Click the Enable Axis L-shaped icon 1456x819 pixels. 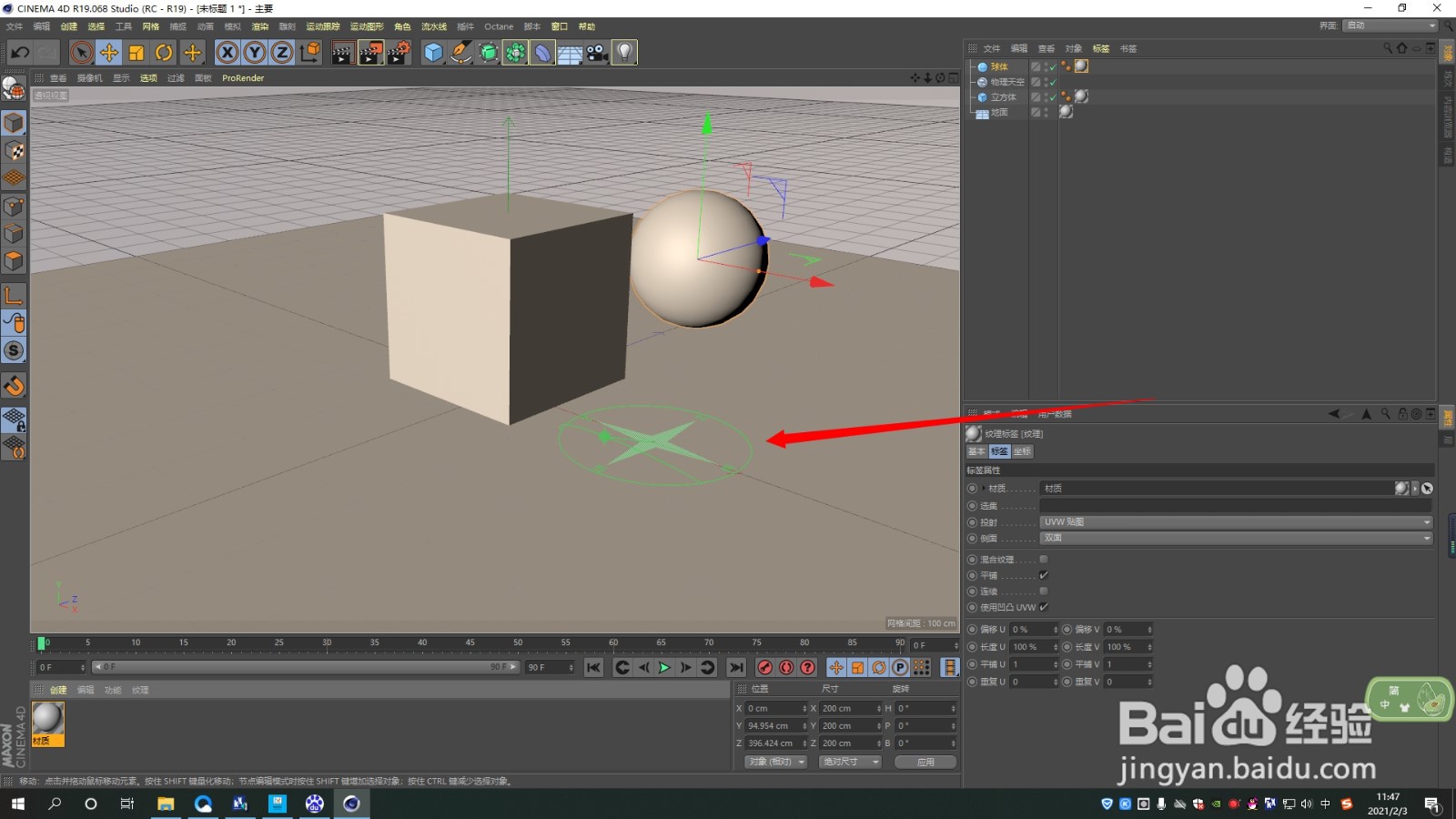click(x=14, y=295)
